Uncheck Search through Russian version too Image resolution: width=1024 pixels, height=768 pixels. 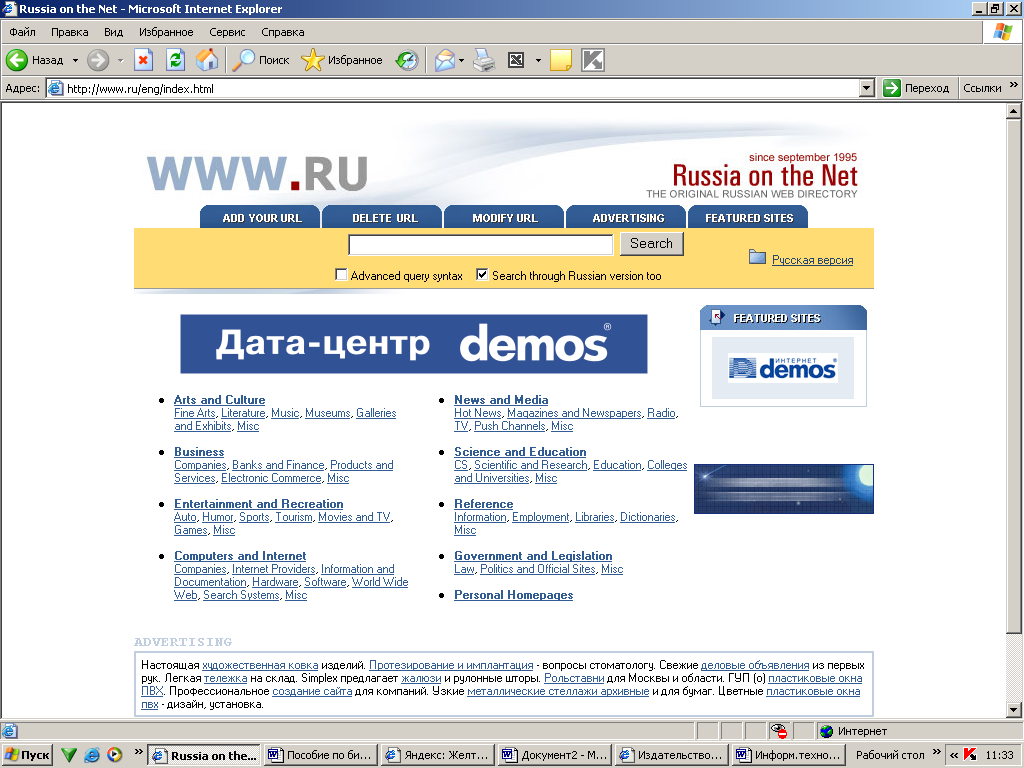click(482, 274)
